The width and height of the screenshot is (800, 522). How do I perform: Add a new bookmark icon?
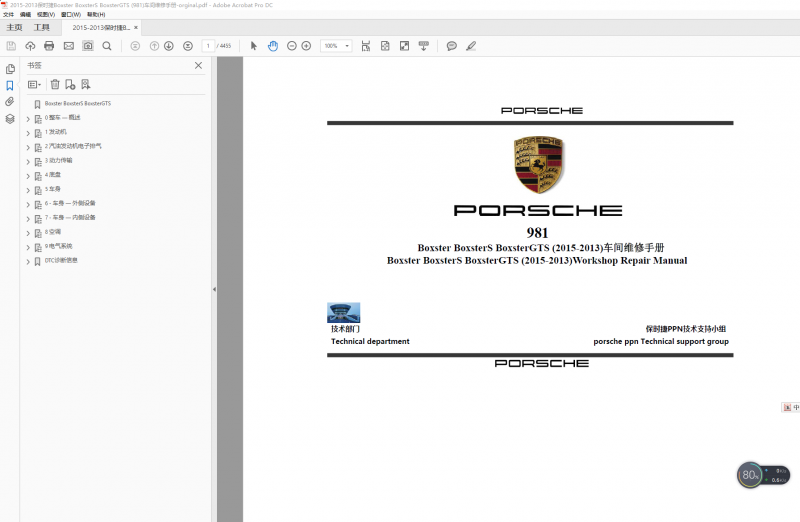(70, 84)
